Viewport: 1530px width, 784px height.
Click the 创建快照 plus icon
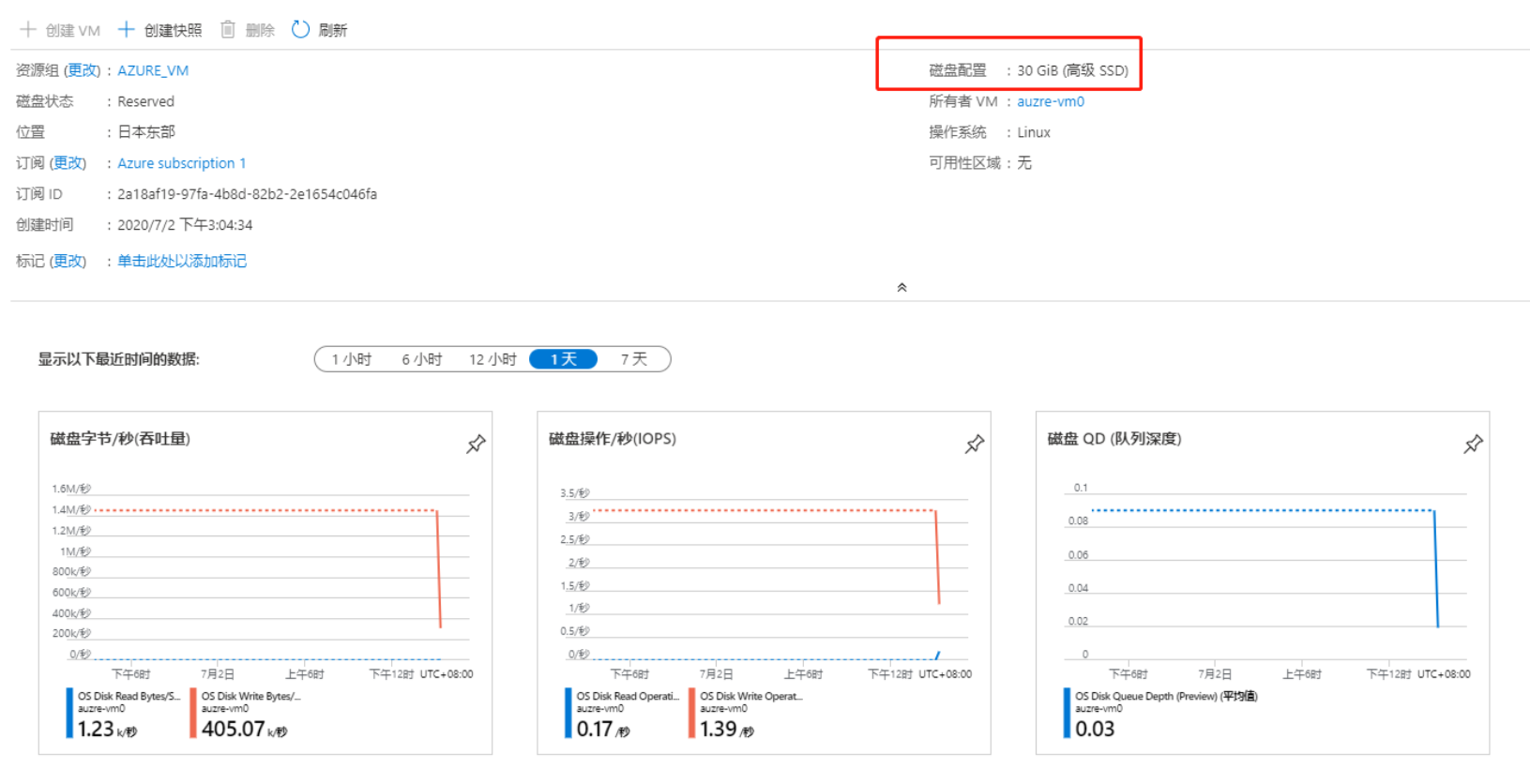tap(126, 30)
